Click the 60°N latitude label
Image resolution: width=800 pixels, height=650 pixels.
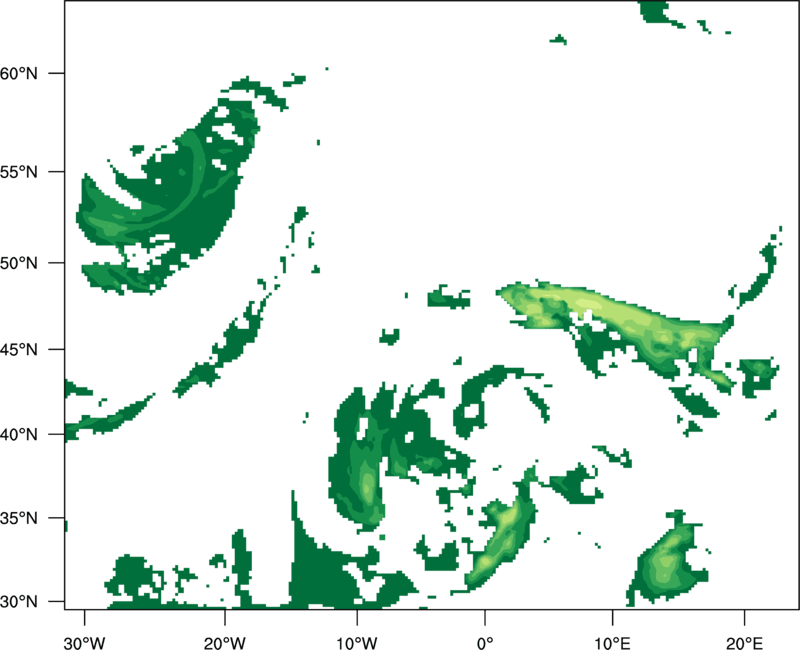pyautogui.click(x=19, y=73)
